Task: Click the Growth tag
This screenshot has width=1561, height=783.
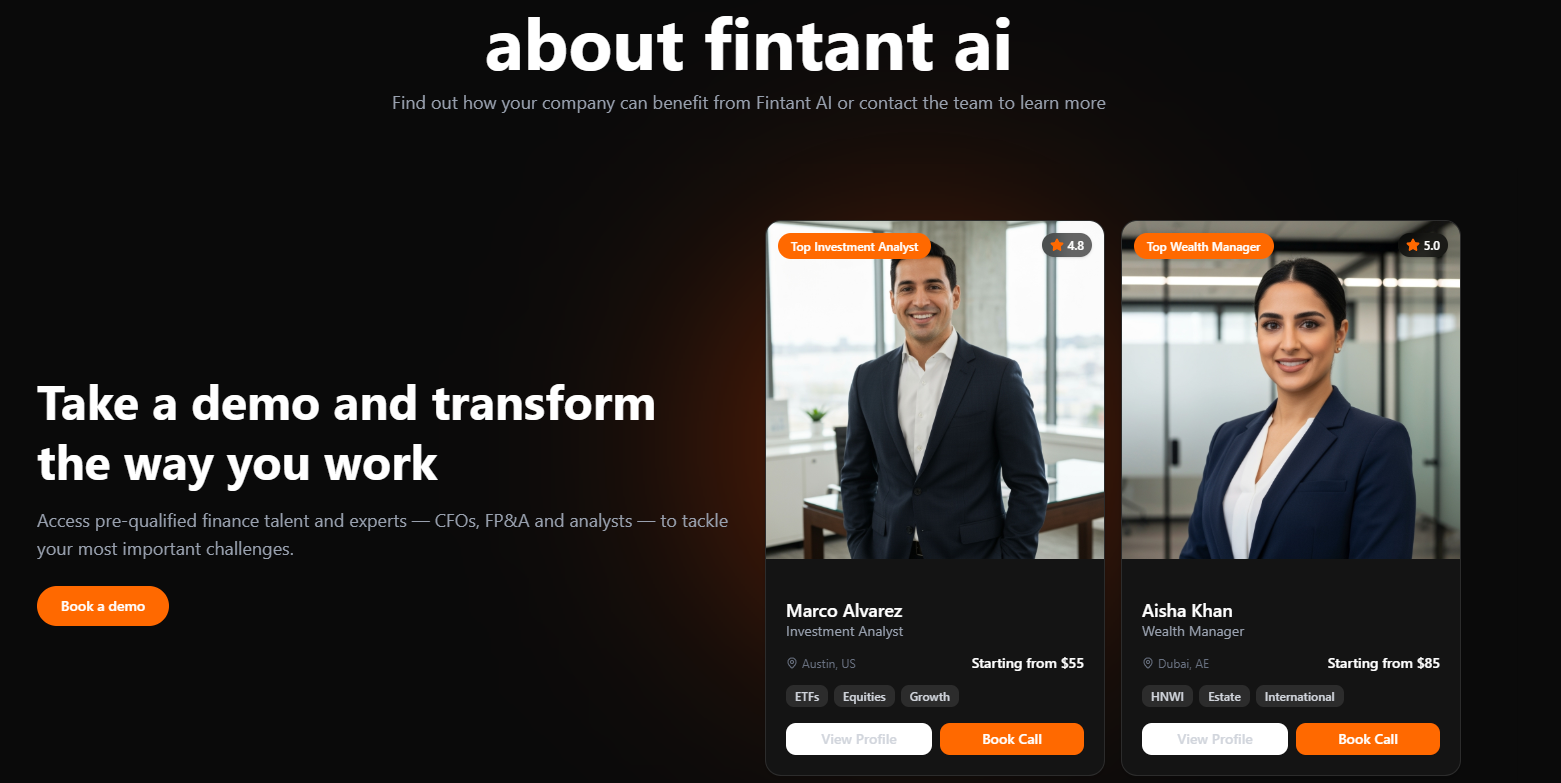Action: [x=930, y=696]
